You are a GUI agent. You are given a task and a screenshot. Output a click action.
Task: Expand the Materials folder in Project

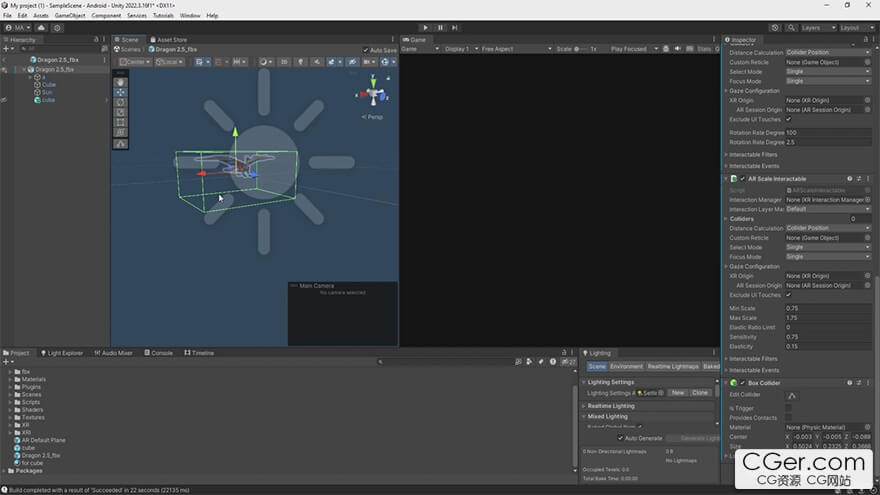10,379
